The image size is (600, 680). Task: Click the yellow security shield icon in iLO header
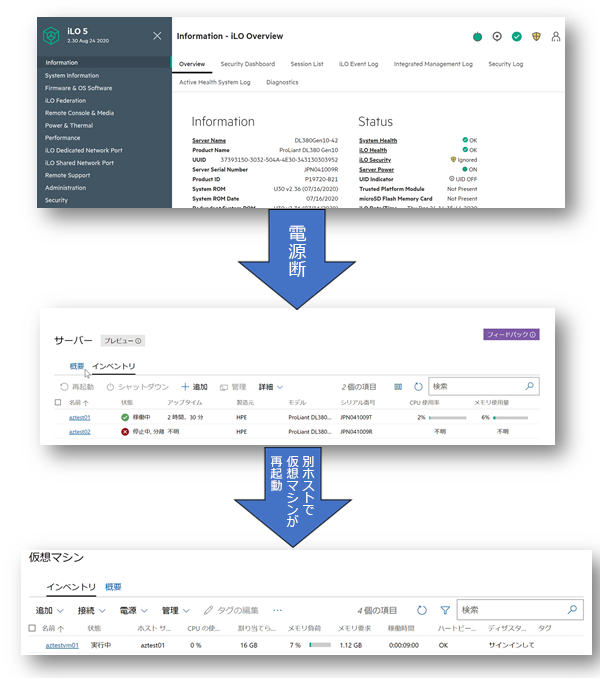(536, 37)
